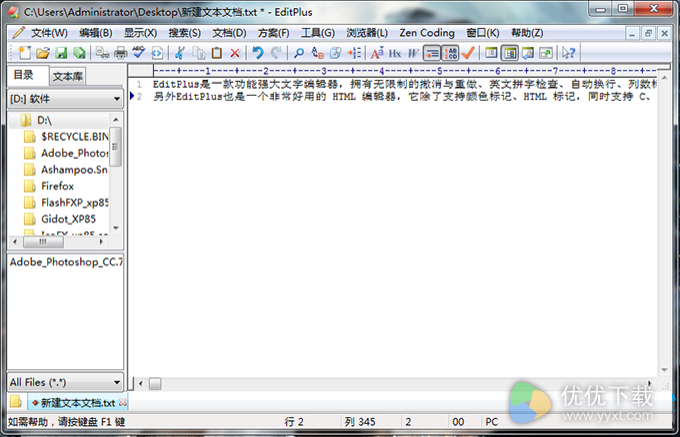Click the Print Preview icon

tap(102, 53)
